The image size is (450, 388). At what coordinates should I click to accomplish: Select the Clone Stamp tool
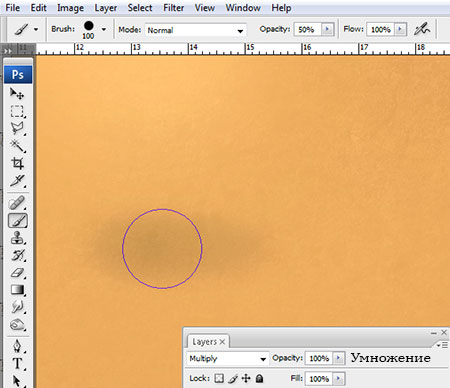17,238
